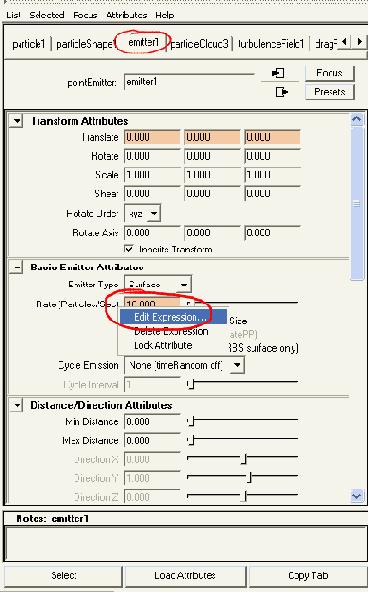Open the Emitter Type dropdown
This screenshot has height=592, width=368.
(158, 284)
